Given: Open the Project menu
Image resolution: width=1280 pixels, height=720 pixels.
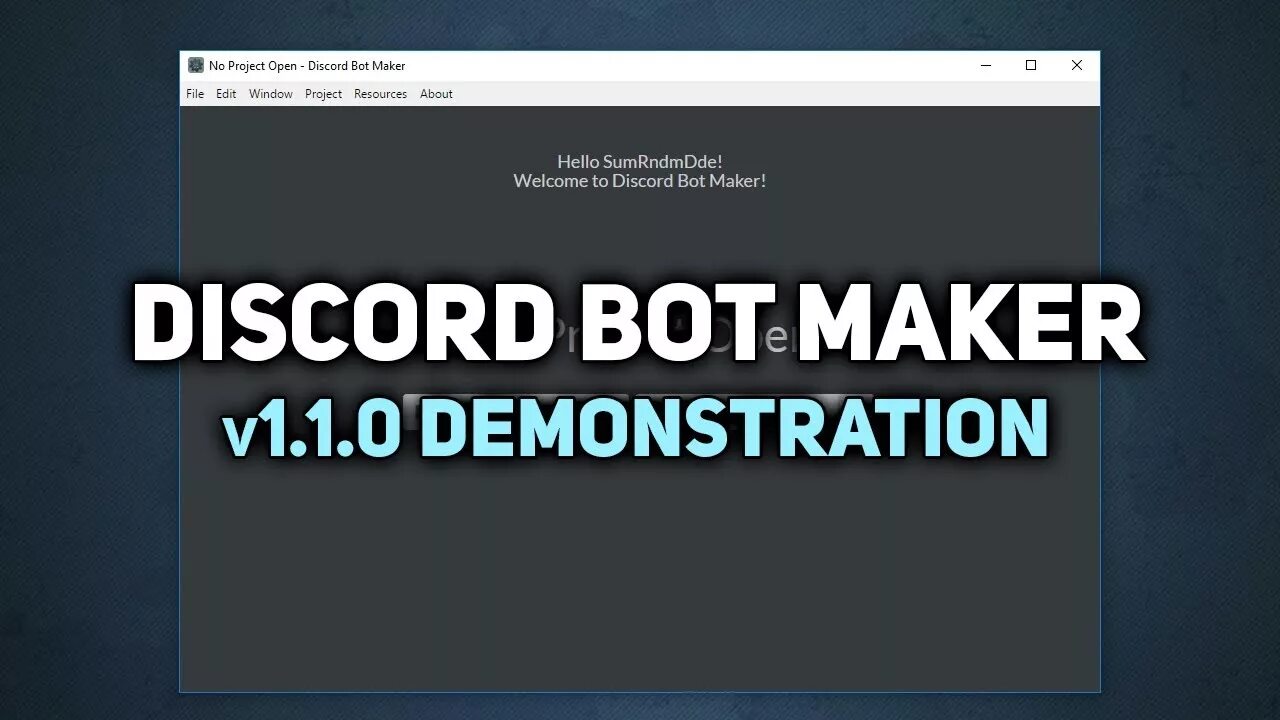Looking at the screenshot, I should click(x=323, y=94).
